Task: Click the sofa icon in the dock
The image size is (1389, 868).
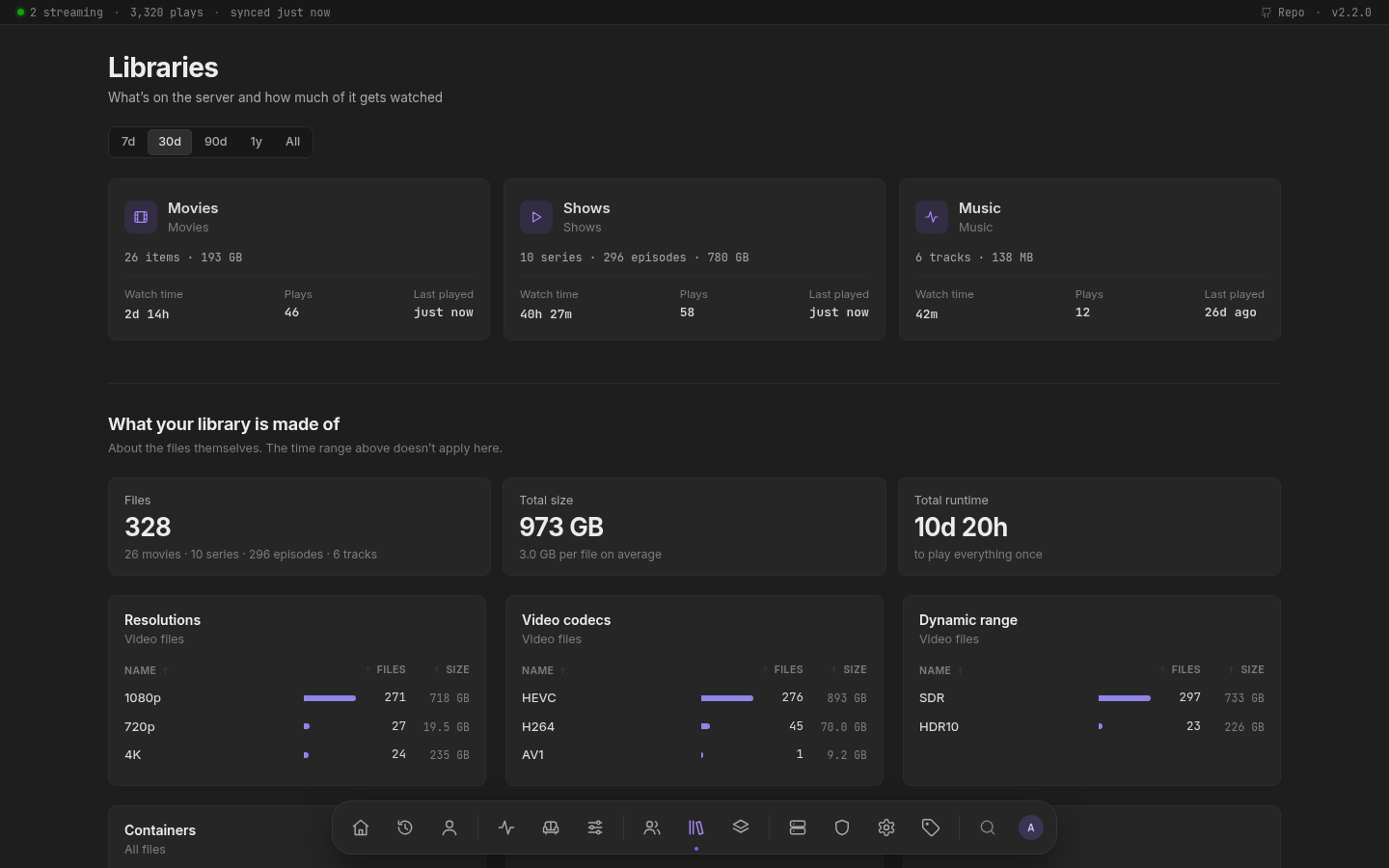Action: 551,827
